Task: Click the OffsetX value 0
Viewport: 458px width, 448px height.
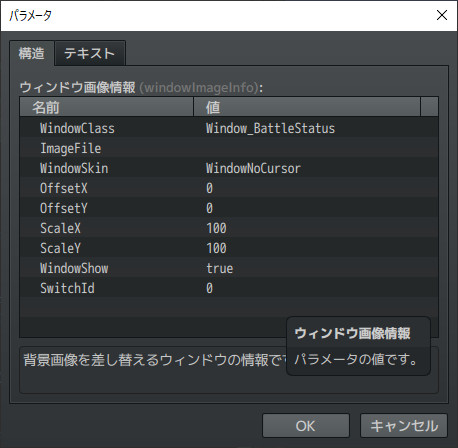Action: (209, 188)
